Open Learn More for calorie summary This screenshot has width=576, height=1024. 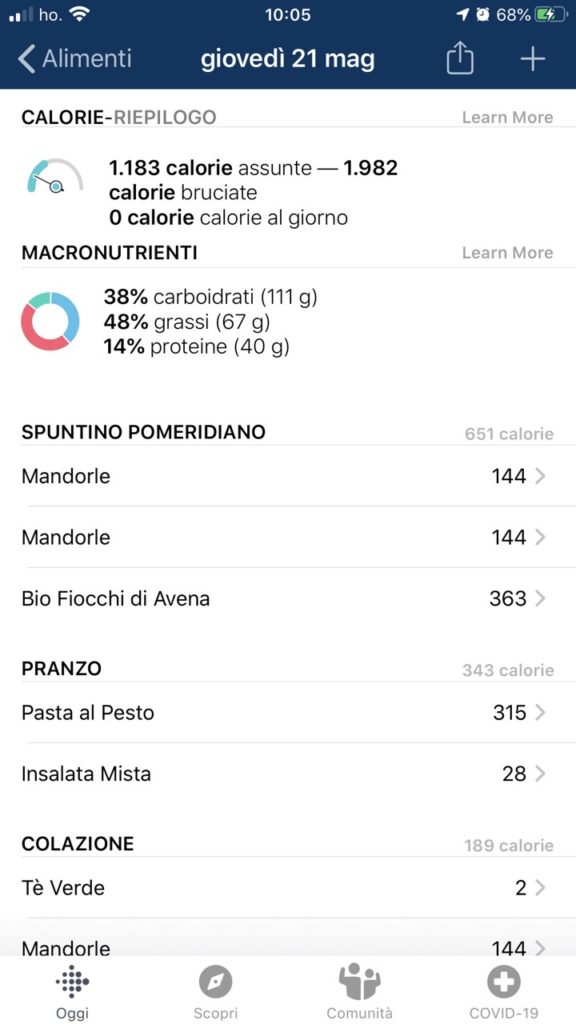point(507,118)
